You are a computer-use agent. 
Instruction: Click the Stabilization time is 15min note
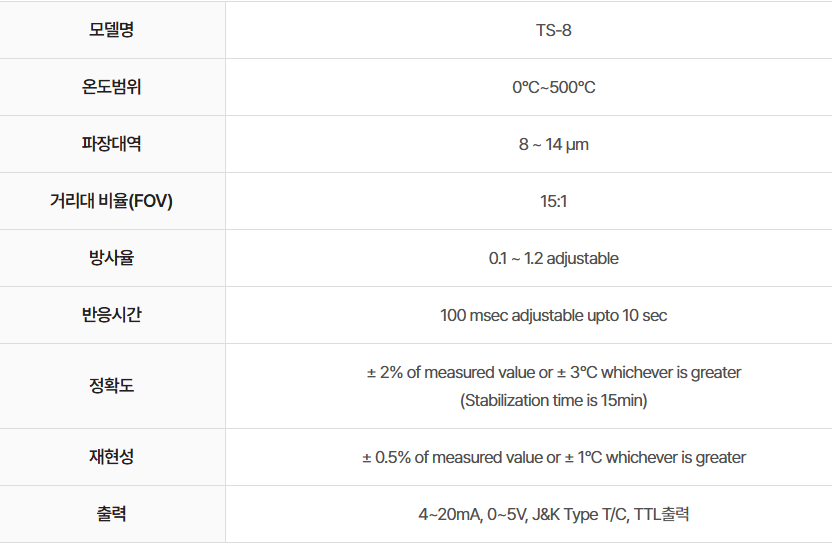(x=553, y=401)
